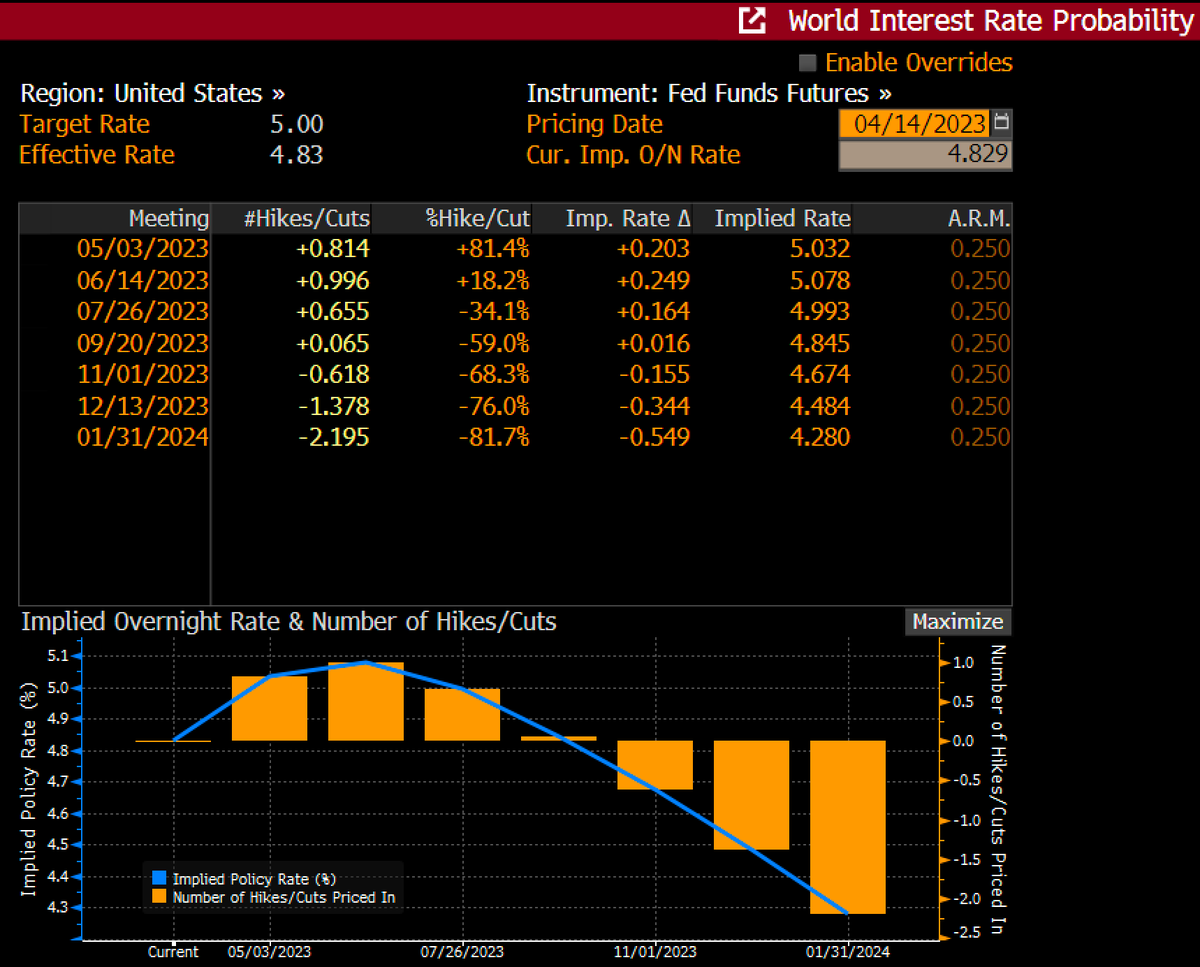Click the Pricing Date field 04/14/2023

pos(914,124)
